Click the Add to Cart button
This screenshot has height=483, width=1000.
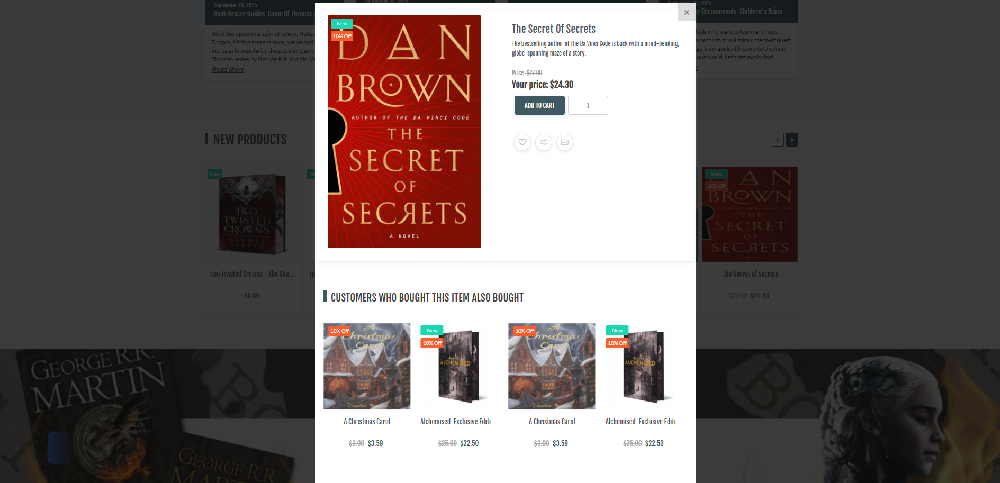tap(540, 105)
